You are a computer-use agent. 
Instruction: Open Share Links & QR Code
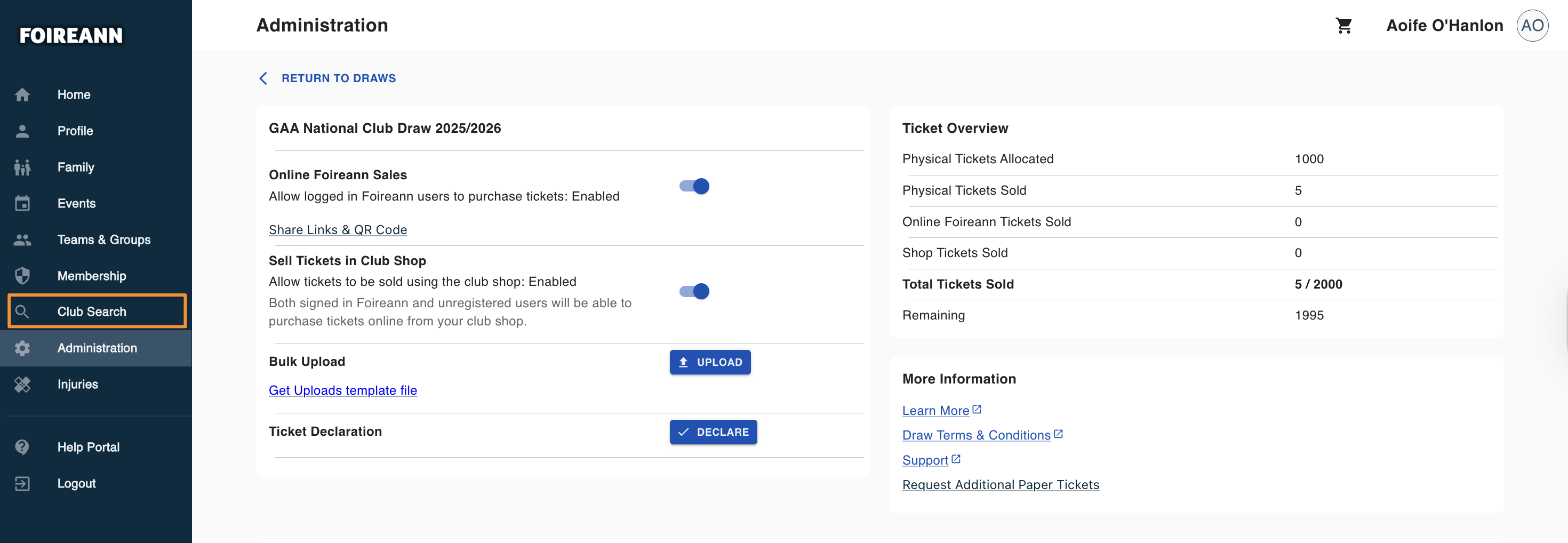(338, 230)
